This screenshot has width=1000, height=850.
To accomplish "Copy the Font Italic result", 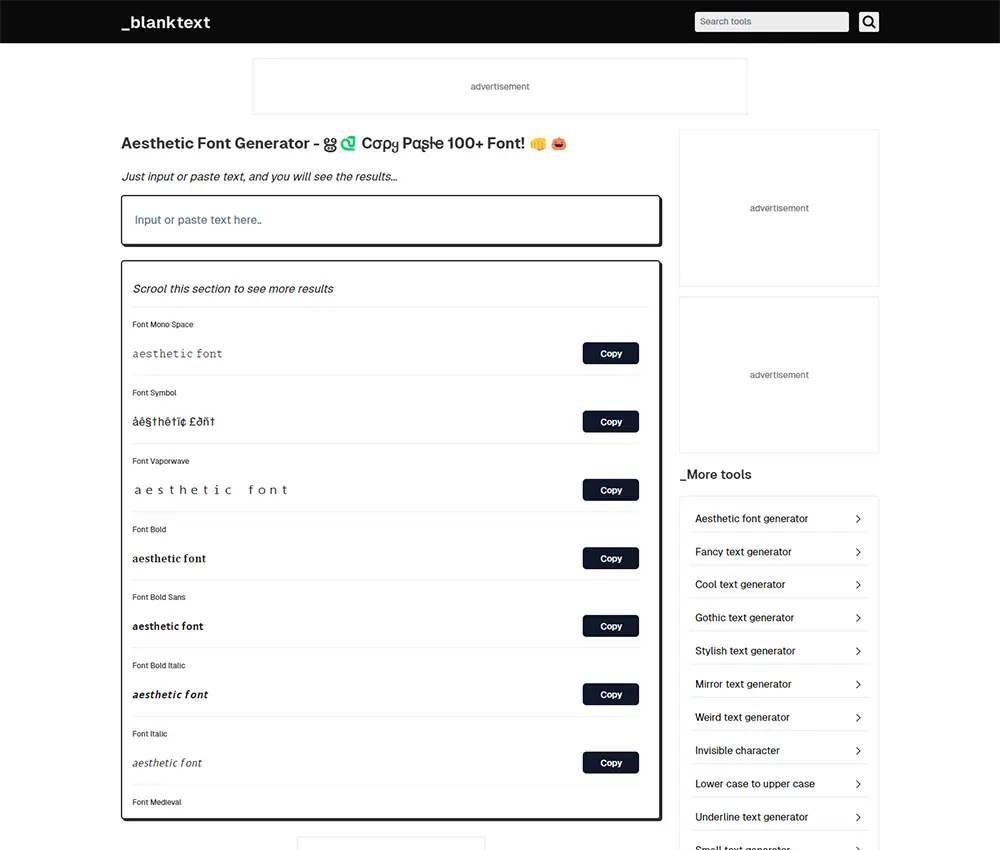I will (x=610, y=763).
